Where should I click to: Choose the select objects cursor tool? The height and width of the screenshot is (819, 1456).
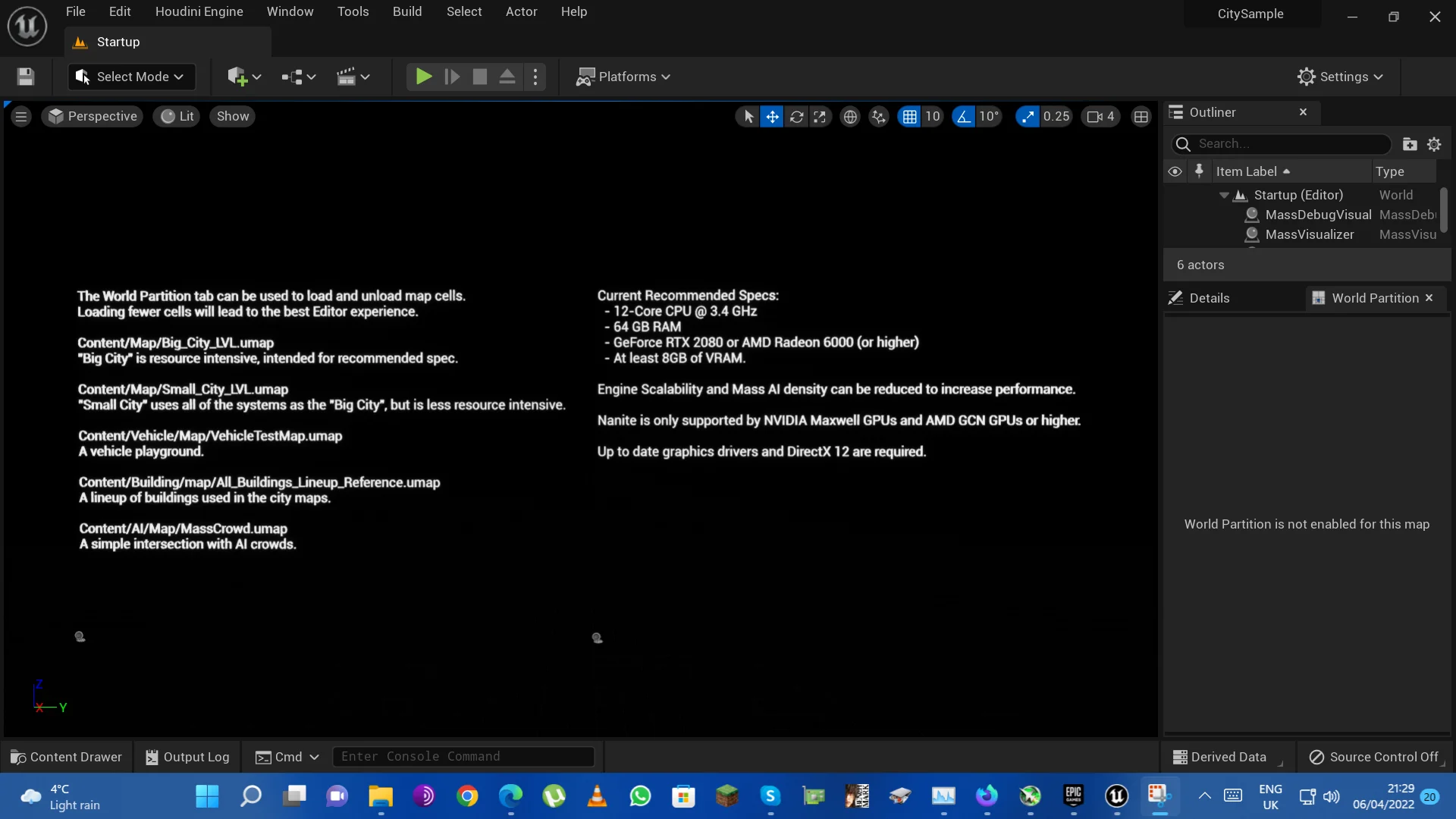tap(748, 116)
